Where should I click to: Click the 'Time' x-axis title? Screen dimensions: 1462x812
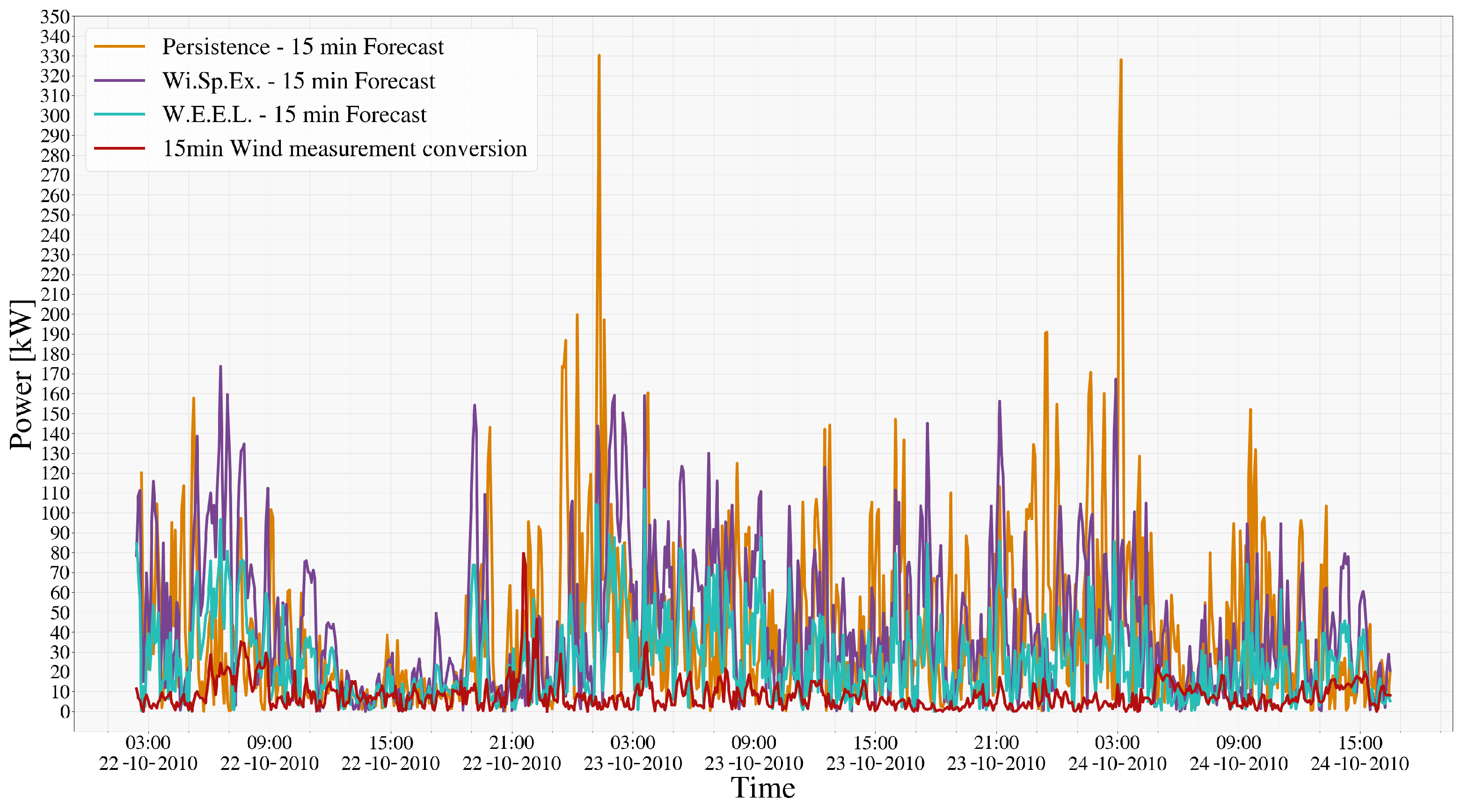762,788
